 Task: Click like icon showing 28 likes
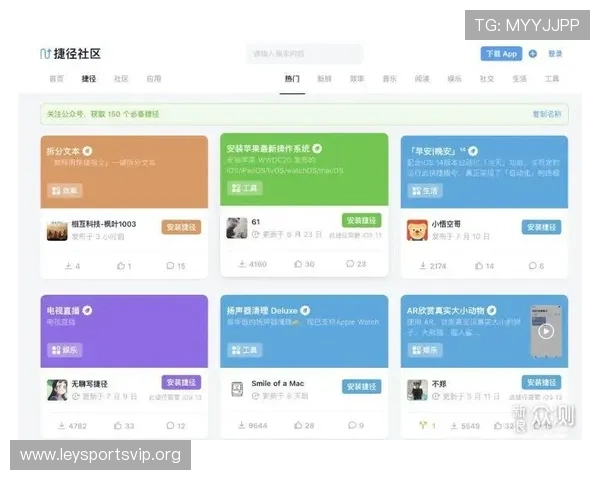click(298, 425)
